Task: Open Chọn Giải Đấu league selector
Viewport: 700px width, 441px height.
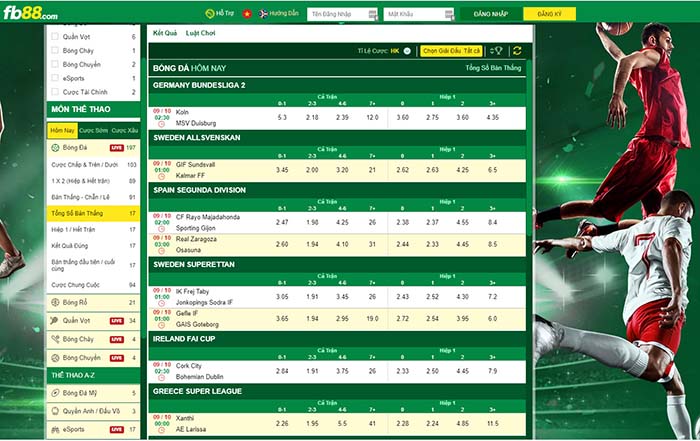Action: click(450, 50)
